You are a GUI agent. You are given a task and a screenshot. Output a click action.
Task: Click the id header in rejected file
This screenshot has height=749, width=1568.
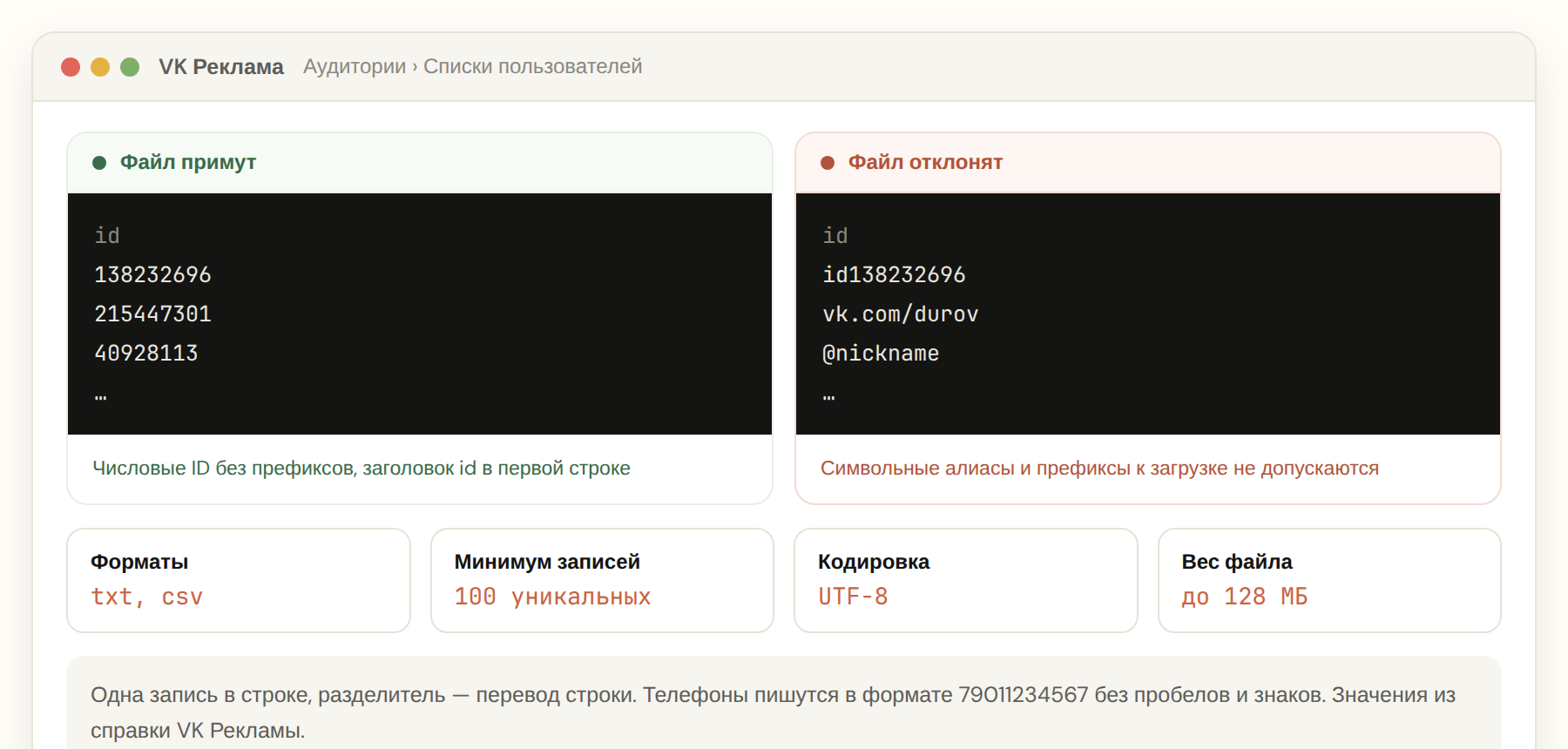pos(835,236)
